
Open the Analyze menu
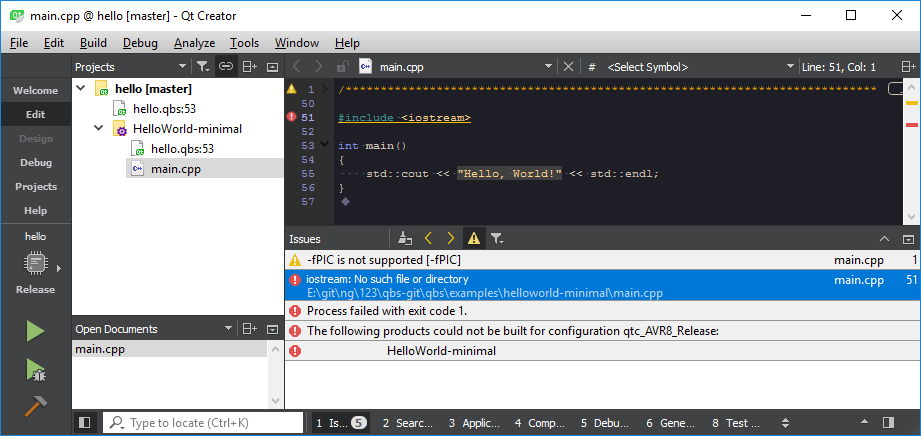pyautogui.click(x=194, y=43)
